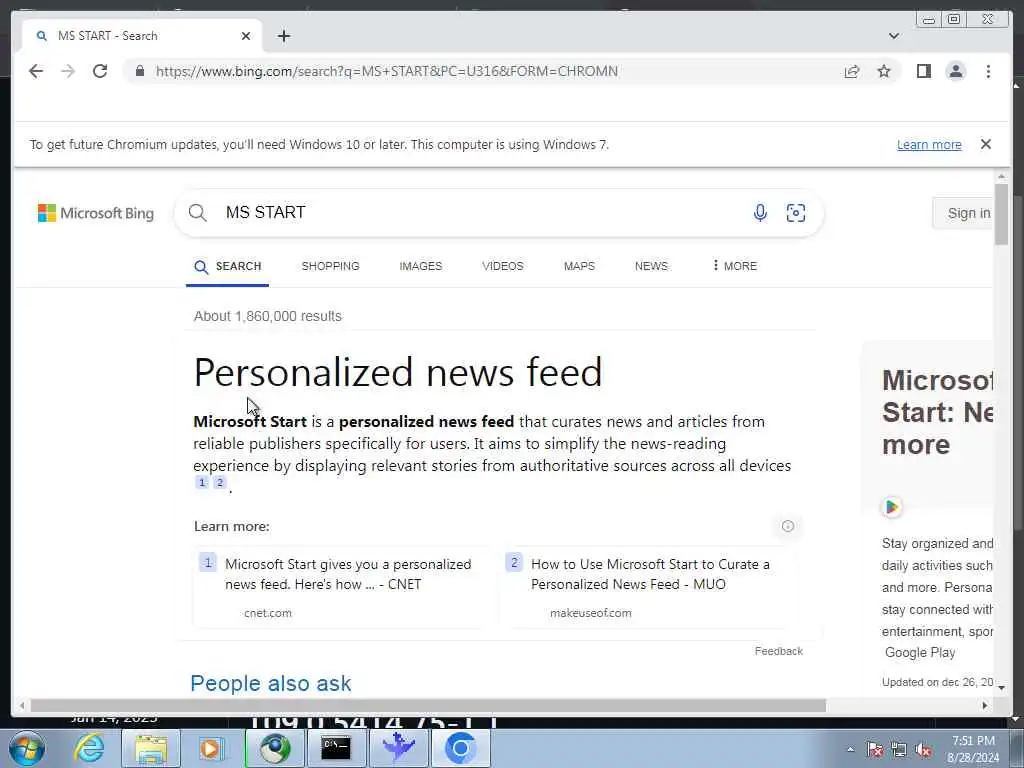
Task: Show hidden system tray icons
Action: [x=850, y=750]
